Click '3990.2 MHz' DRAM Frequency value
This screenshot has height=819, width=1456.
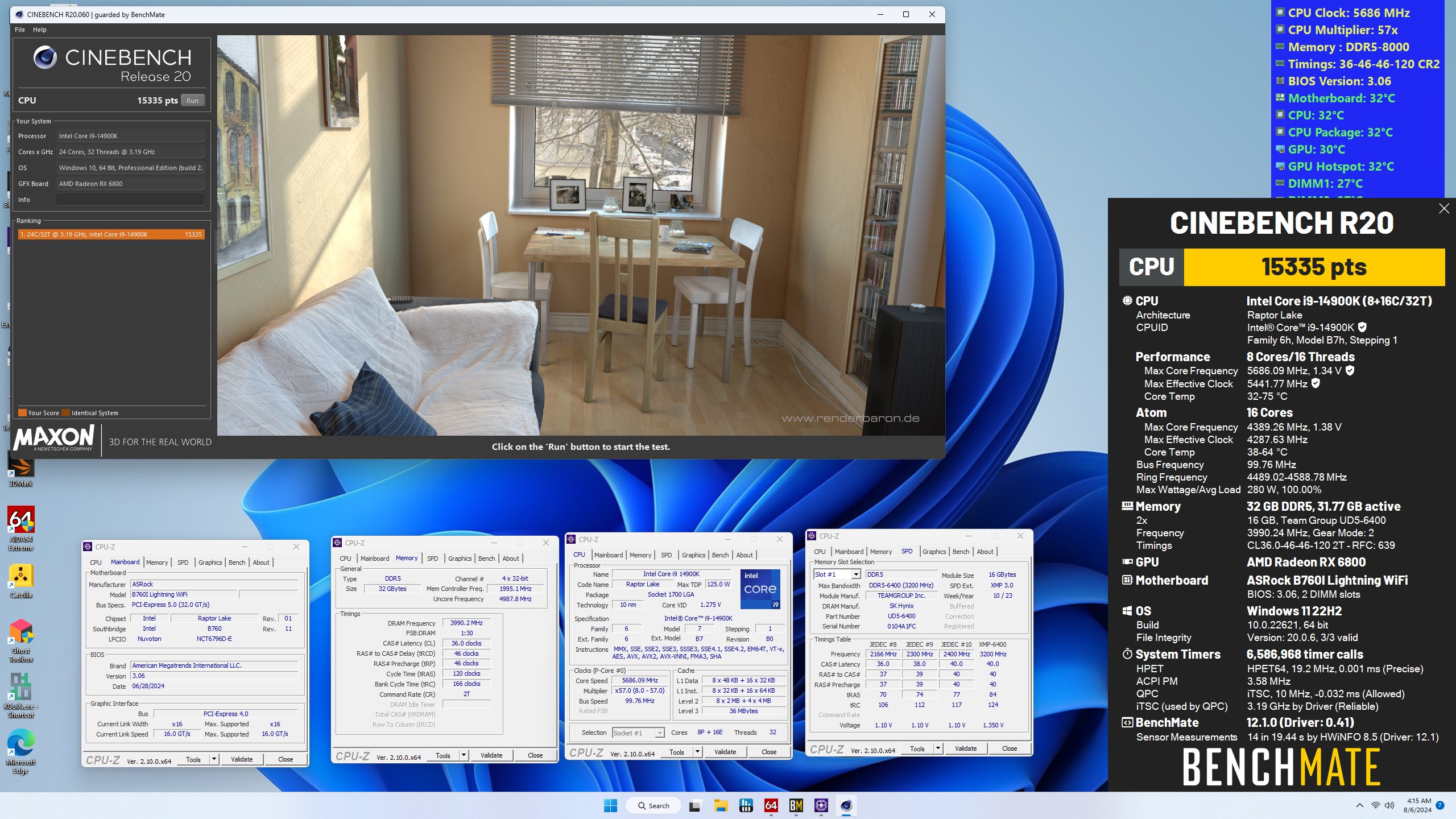[466, 623]
